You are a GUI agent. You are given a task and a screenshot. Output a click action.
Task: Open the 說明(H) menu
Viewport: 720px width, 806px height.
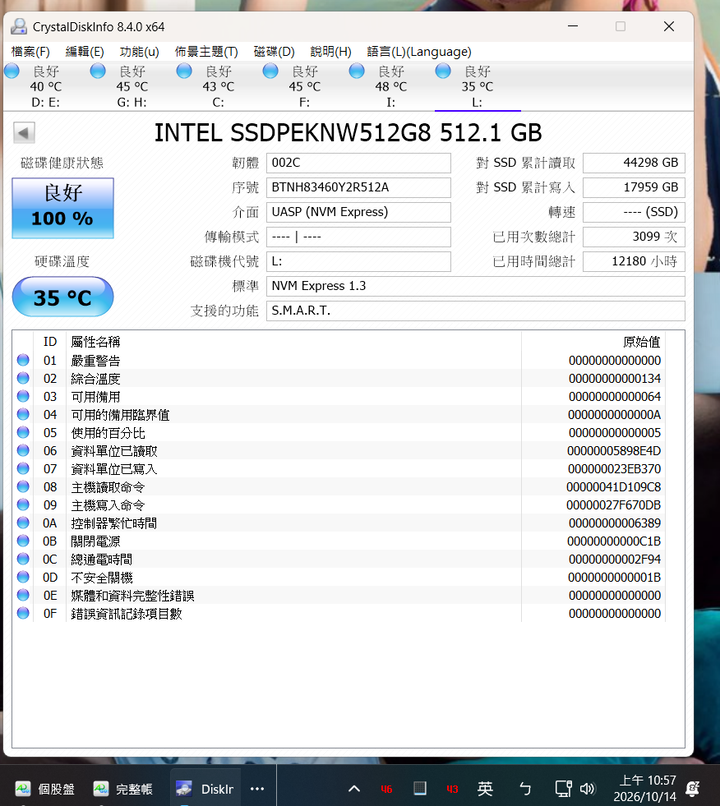330,52
